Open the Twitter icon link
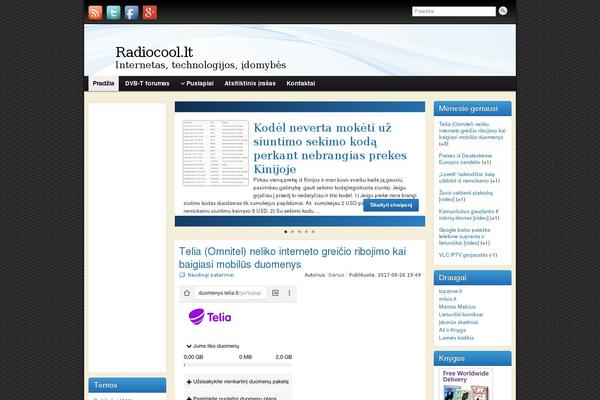600x400 pixels. point(113,13)
